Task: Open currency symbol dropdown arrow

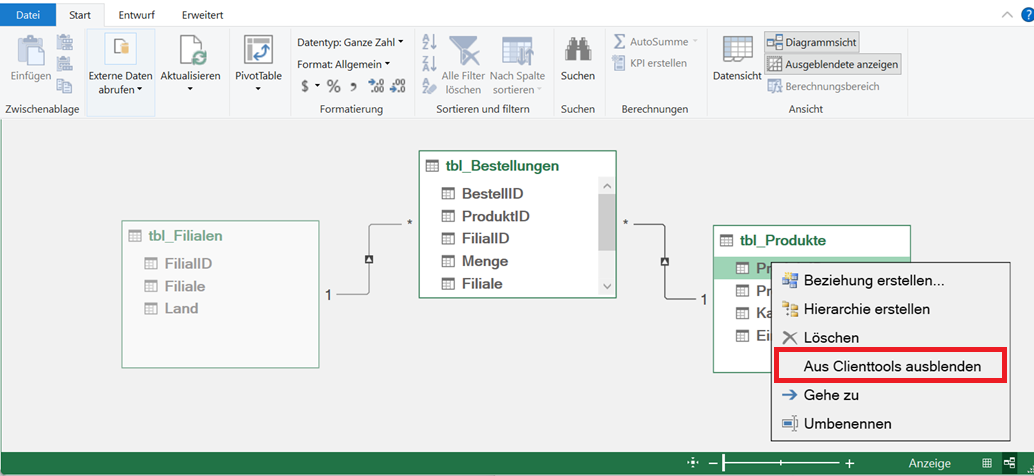Action: coord(317,86)
